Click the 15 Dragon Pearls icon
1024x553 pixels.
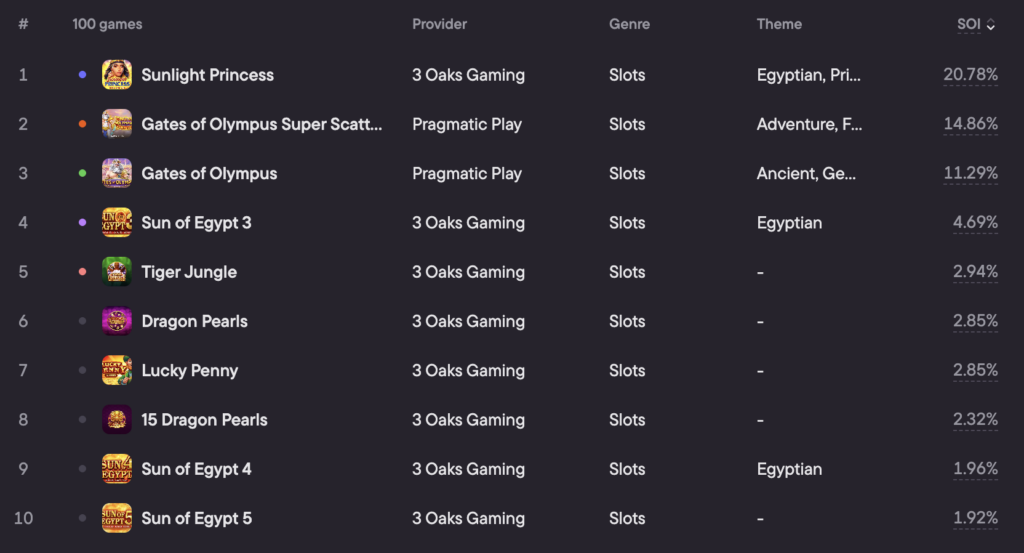point(117,420)
